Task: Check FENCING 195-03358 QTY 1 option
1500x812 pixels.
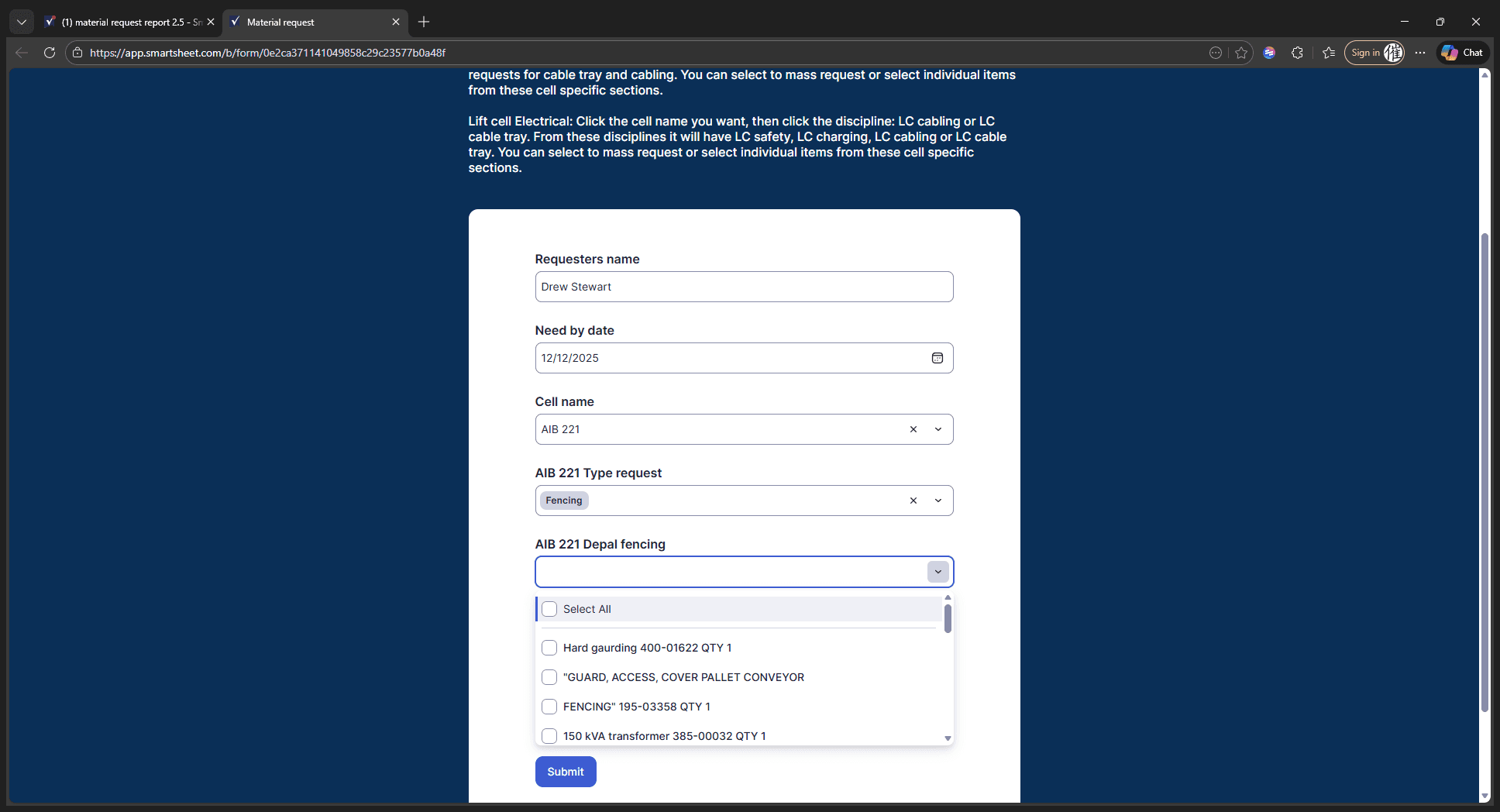Action: (549, 707)
